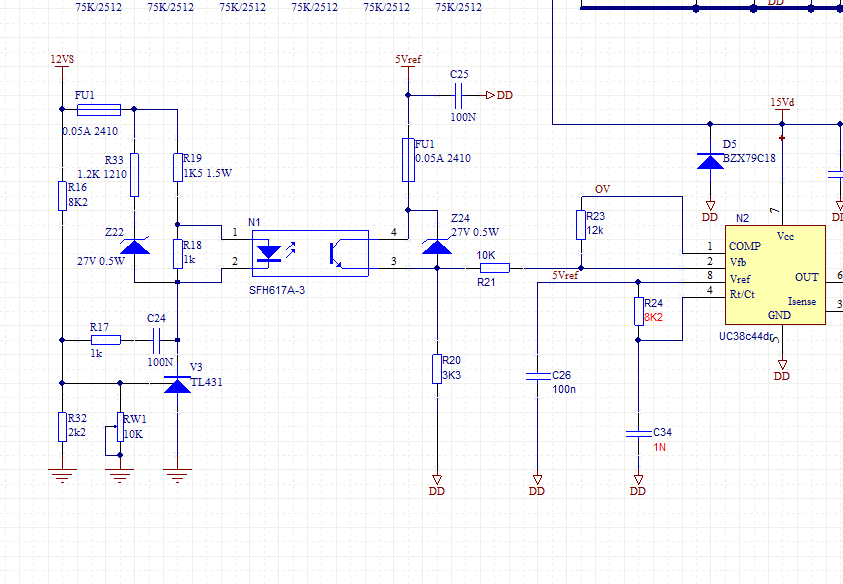Select resistor R23 symbol
This screenshot has width=843, height=584.
(x=581, y=225)
